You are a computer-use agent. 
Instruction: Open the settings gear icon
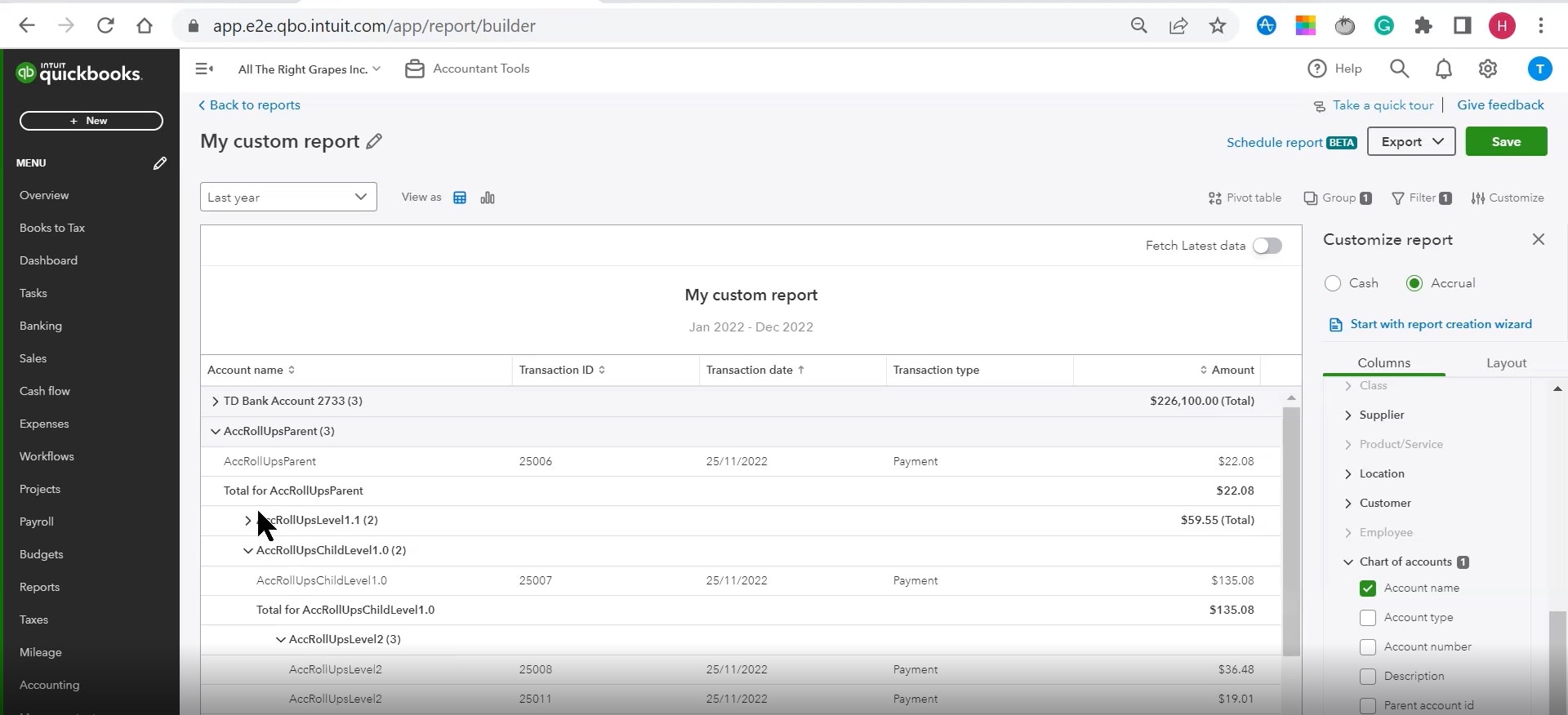pos(1488,69)
